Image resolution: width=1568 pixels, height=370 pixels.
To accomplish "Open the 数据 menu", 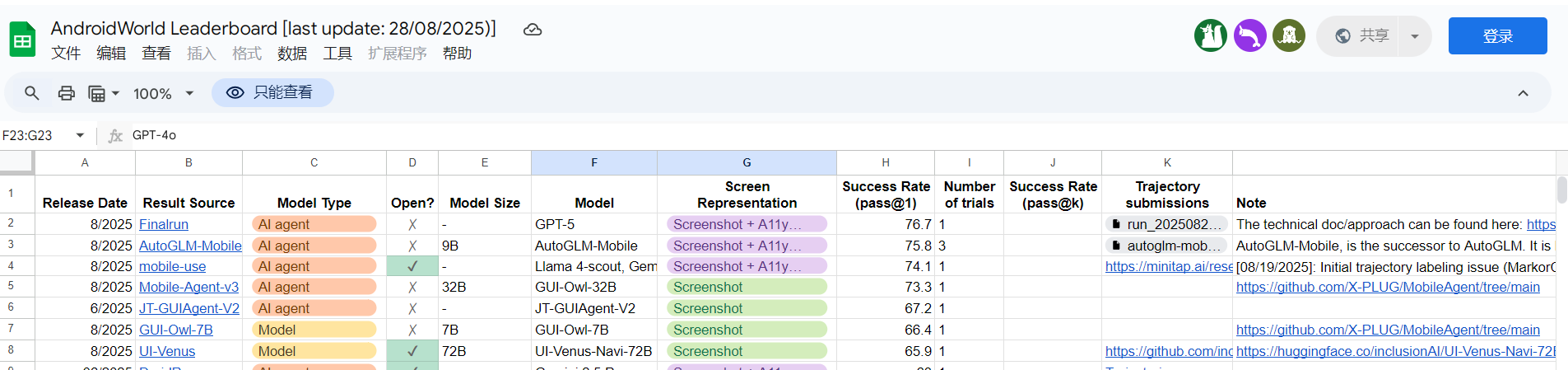I will (292, 54).
